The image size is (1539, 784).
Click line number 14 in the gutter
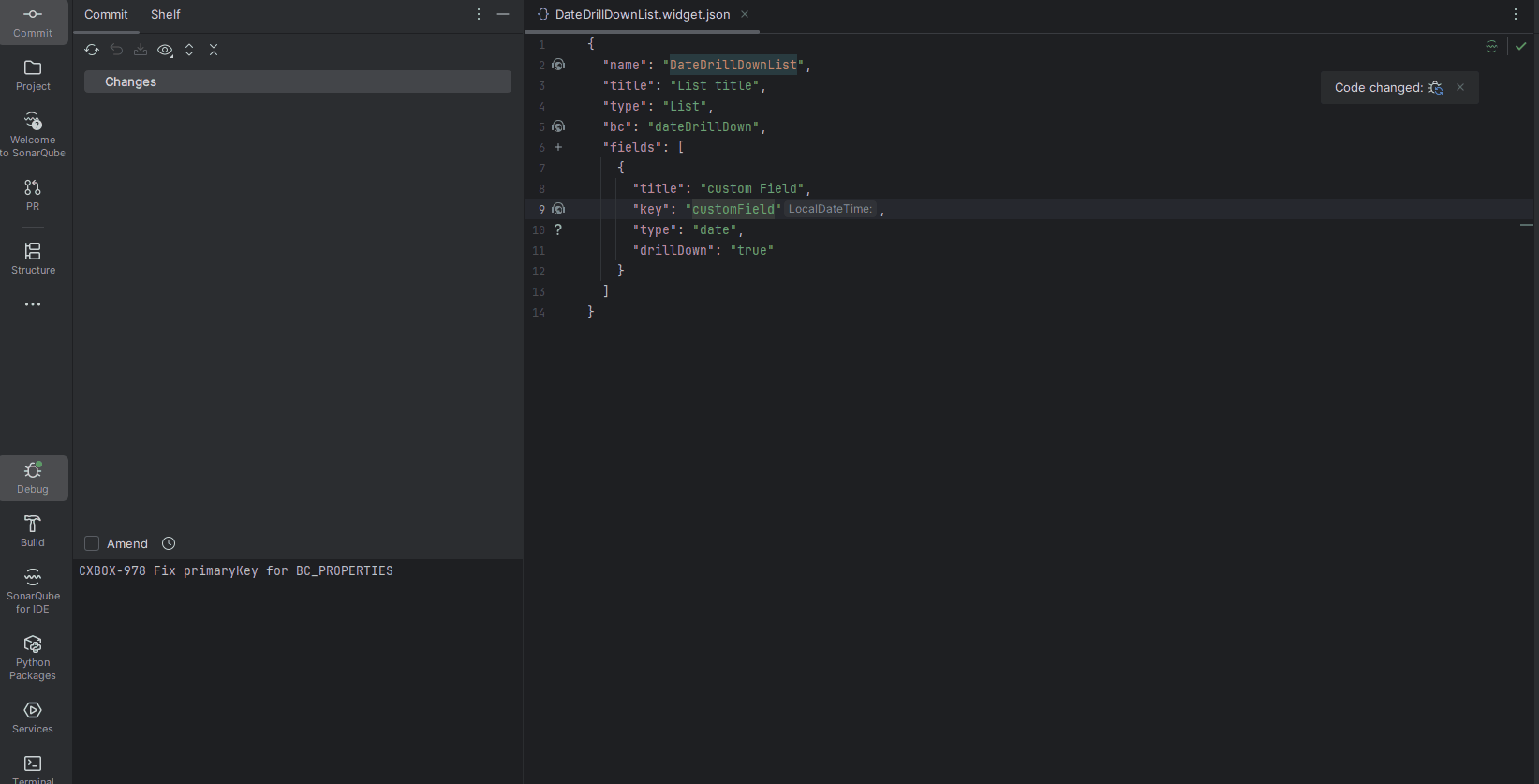[539, 312]
